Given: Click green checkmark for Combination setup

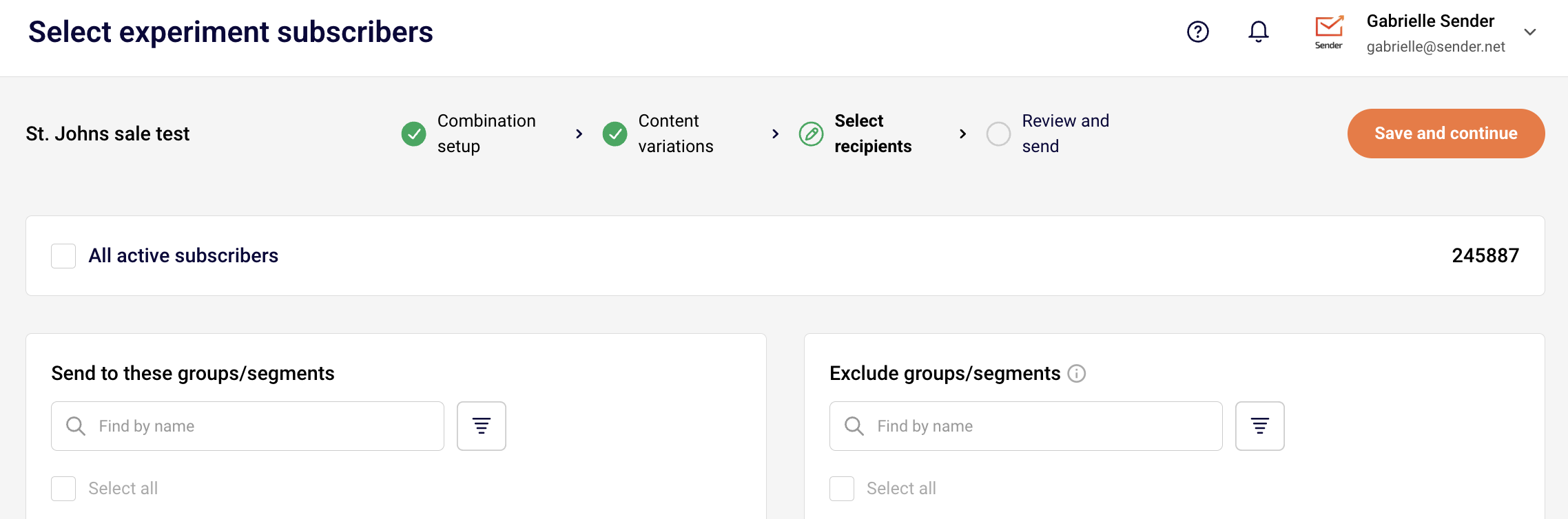Looking at the screenshot, I should [x=413, y=134].
